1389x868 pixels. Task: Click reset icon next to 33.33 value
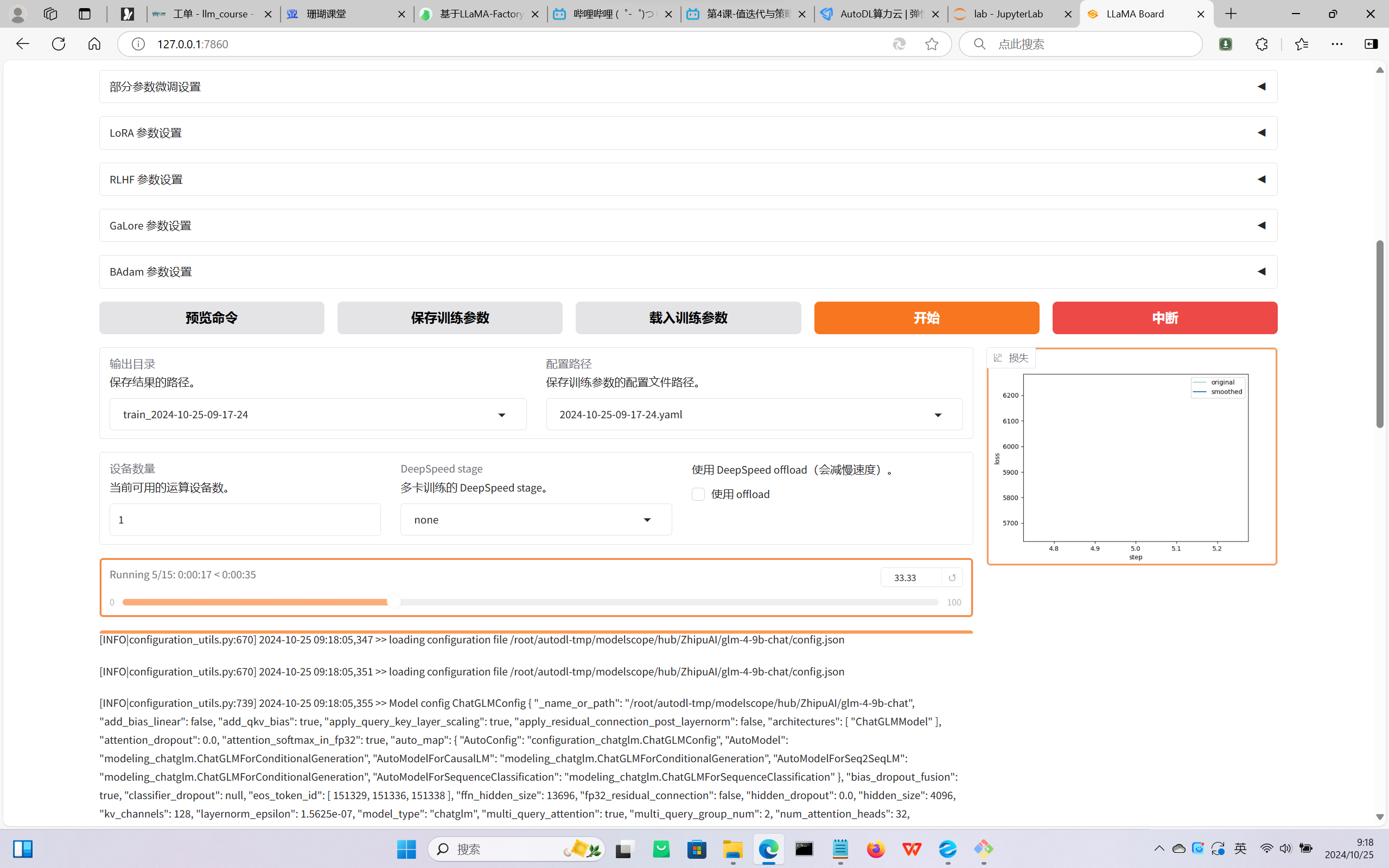tap(952, 578)
